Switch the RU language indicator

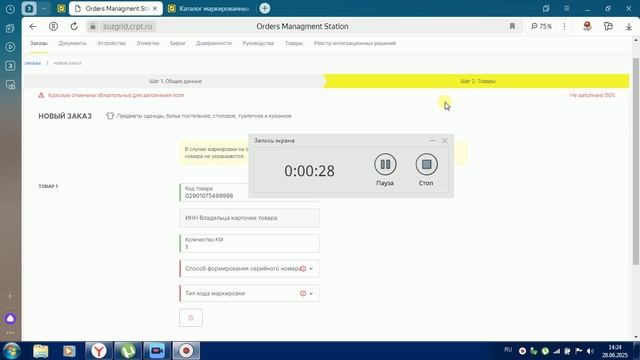(508, 350)
